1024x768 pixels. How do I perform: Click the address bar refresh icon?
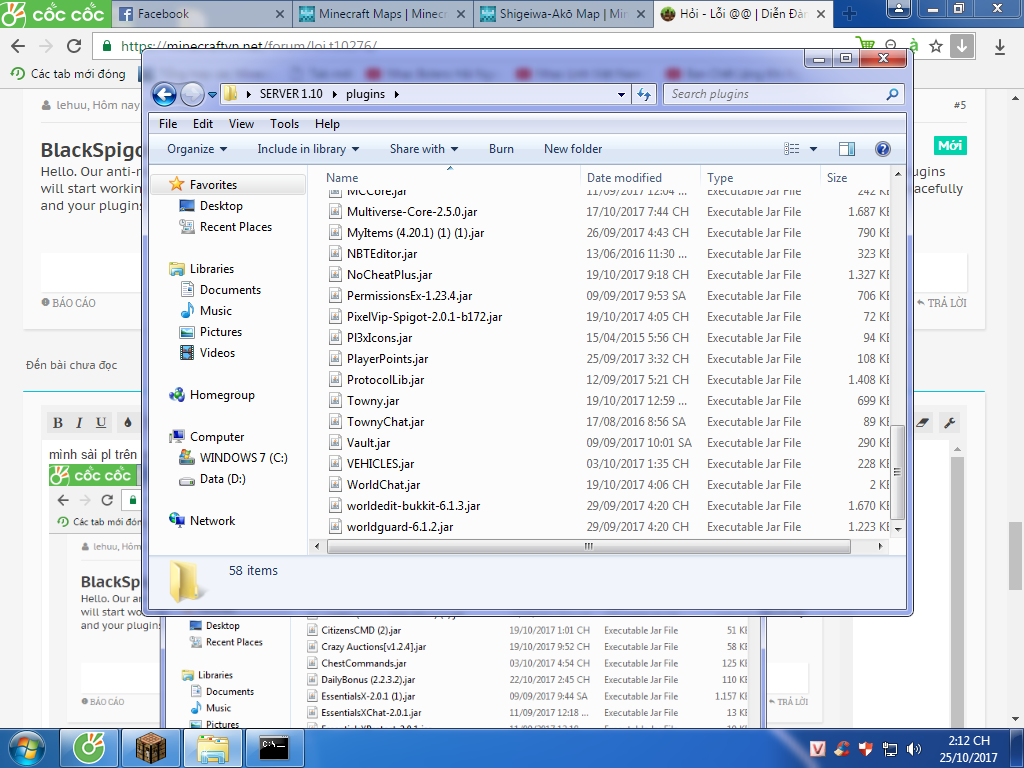click(644, 94)
